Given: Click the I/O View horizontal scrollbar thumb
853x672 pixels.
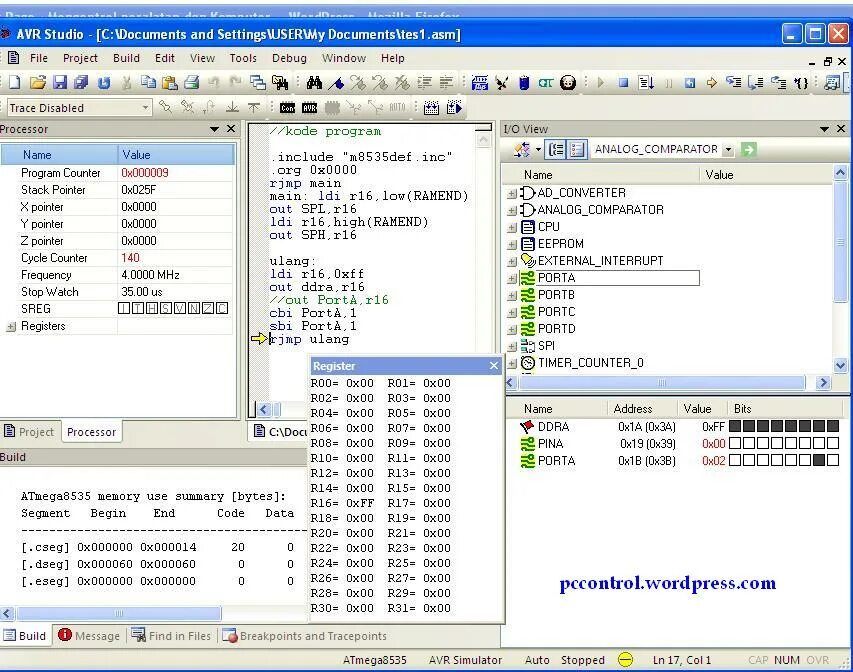Looking at the screenshot, I should 662,383.
